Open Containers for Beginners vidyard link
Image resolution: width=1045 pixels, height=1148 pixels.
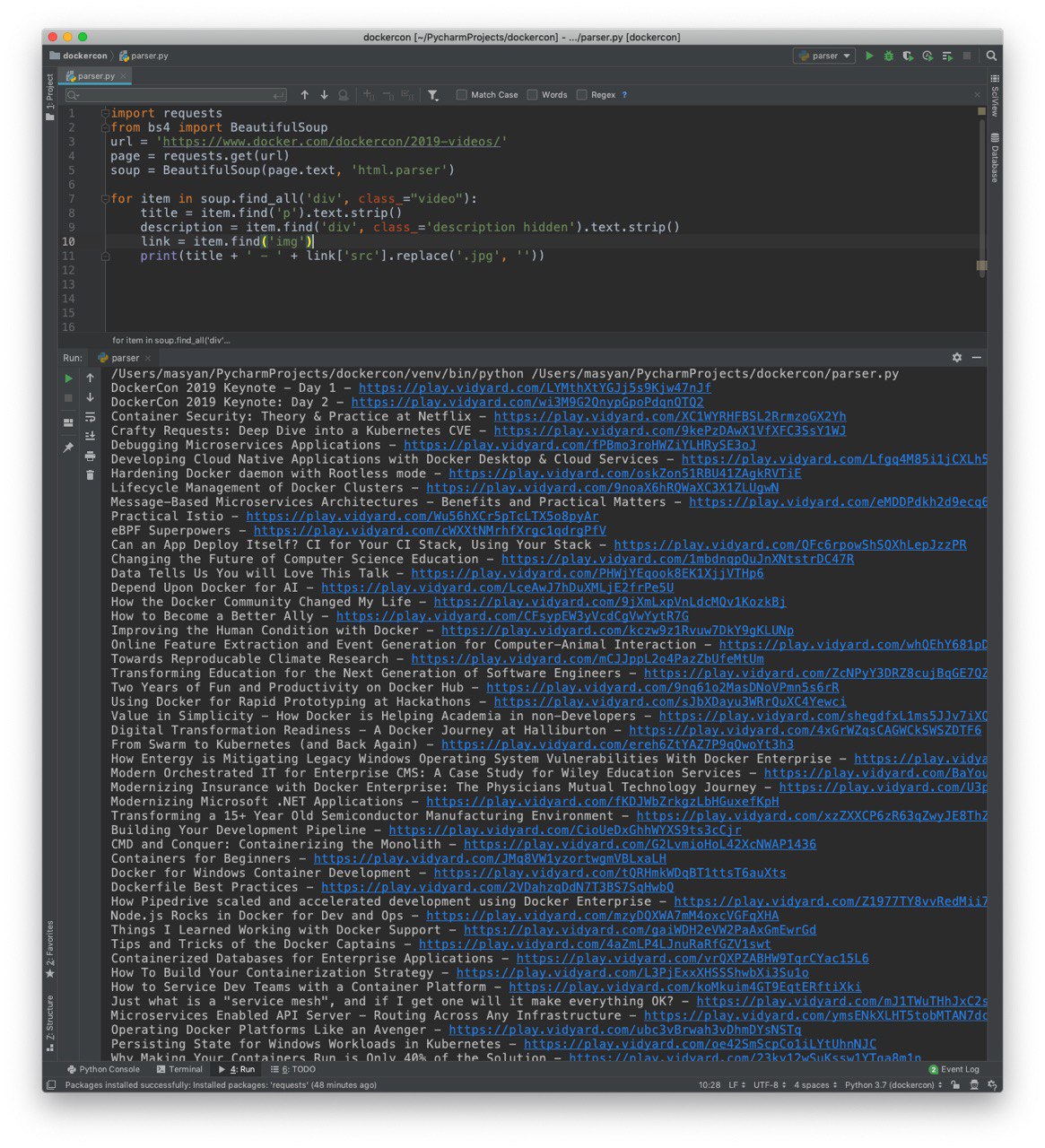point(490,859)
